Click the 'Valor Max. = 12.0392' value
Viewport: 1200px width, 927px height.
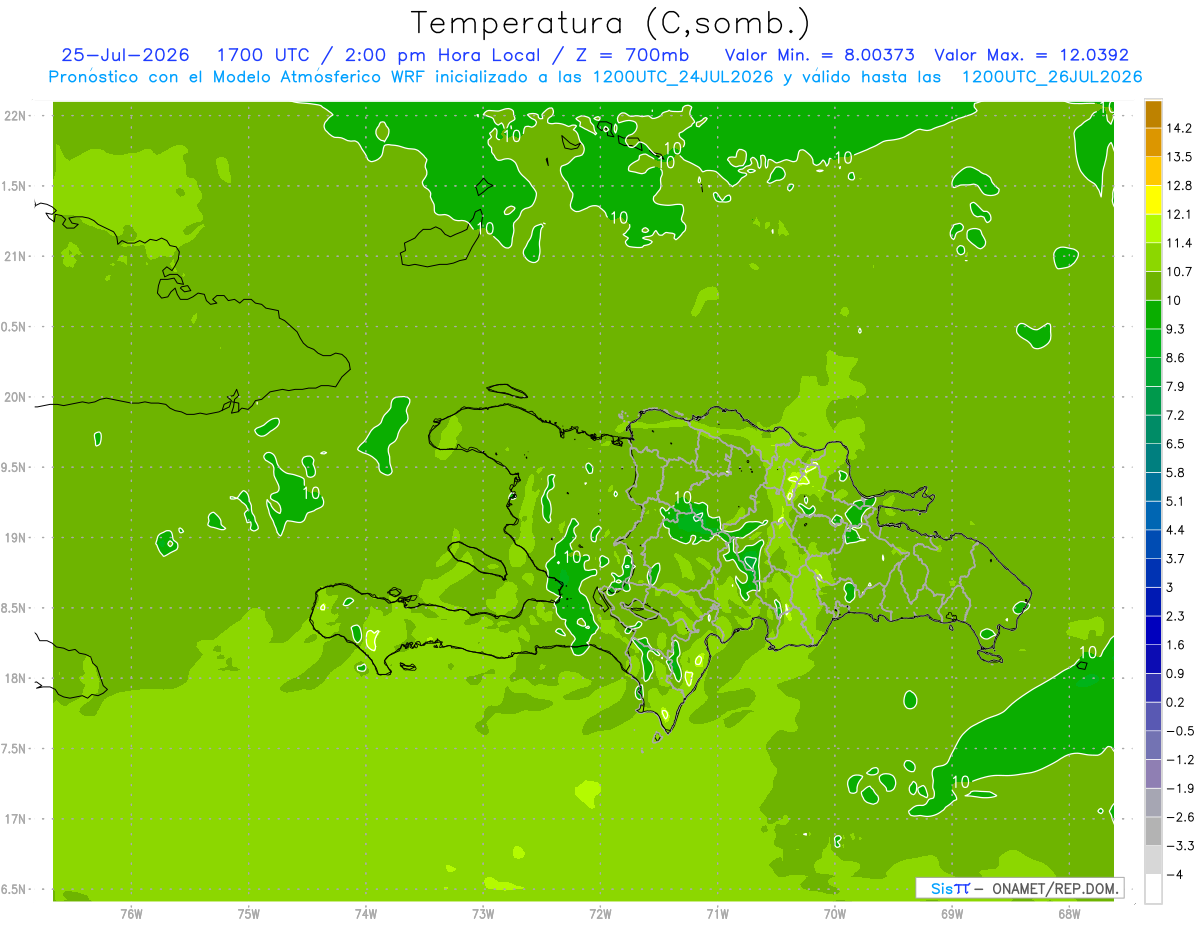coord(1032,55)
